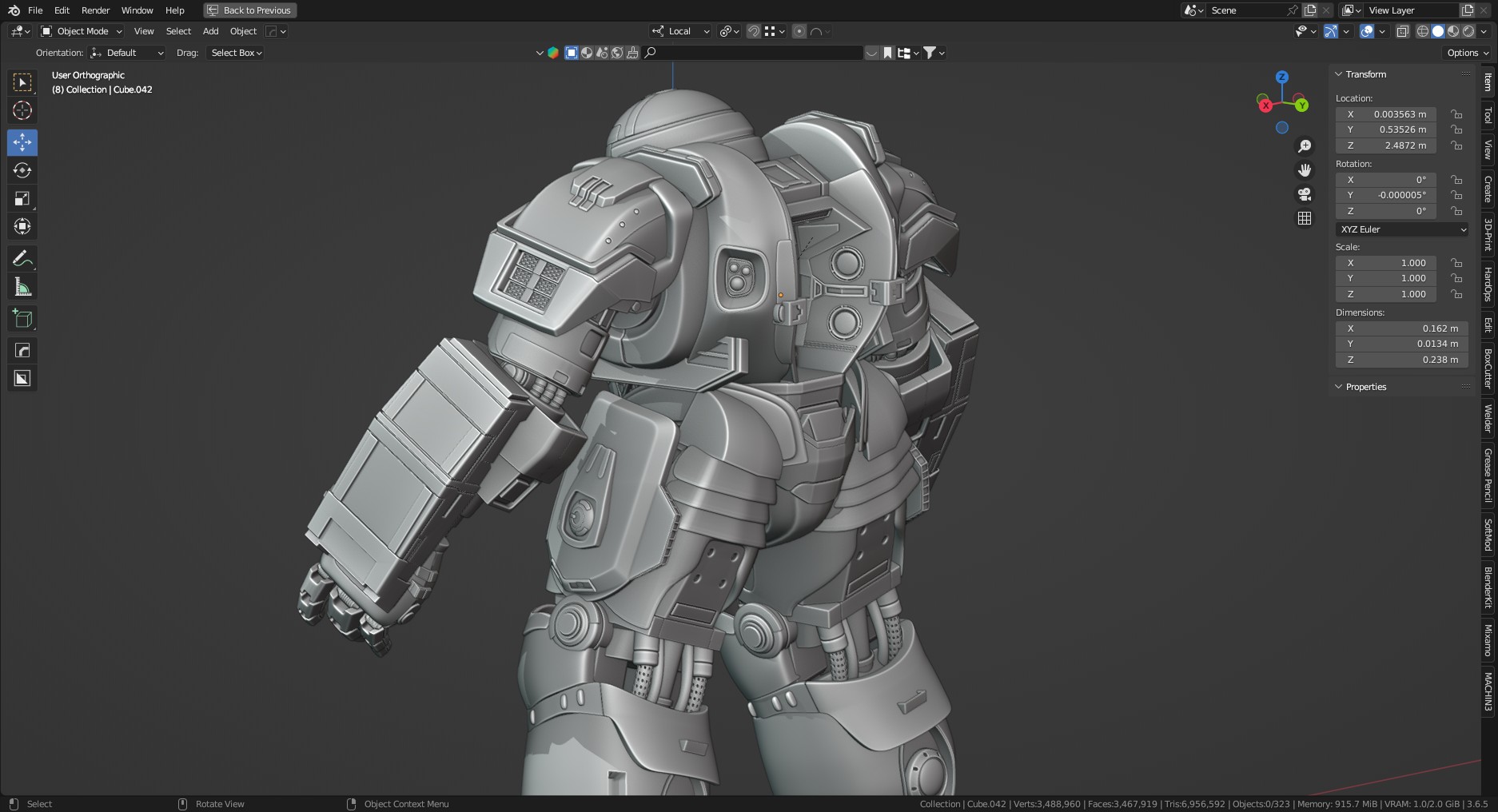Lock the Z scale property
1498x812 pixels.
[1456, 294]
